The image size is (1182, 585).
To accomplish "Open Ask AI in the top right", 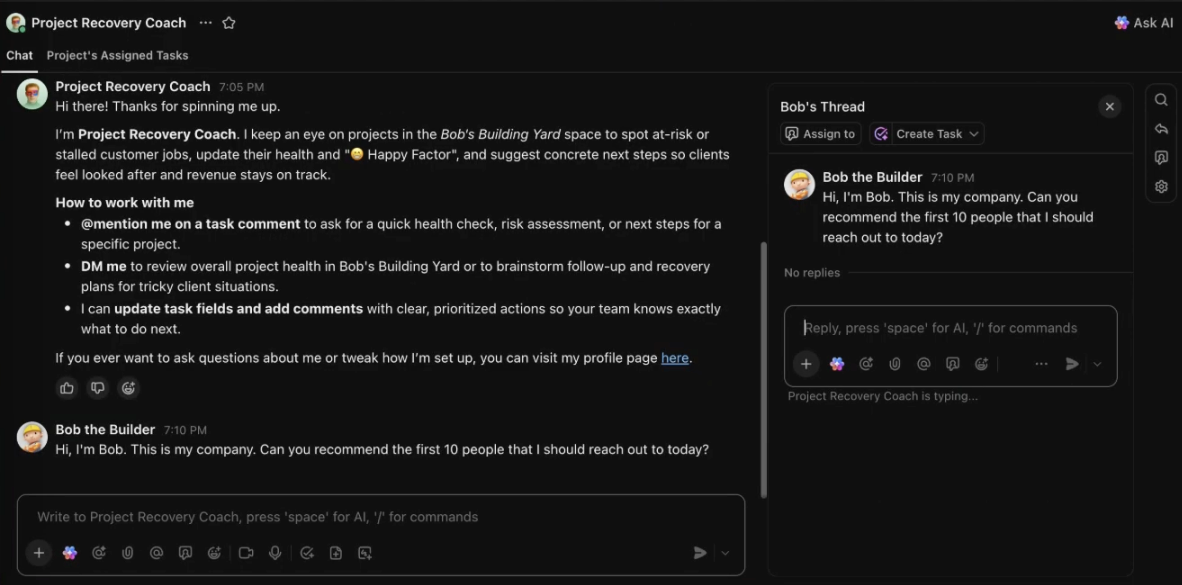I will point(1144,23).
